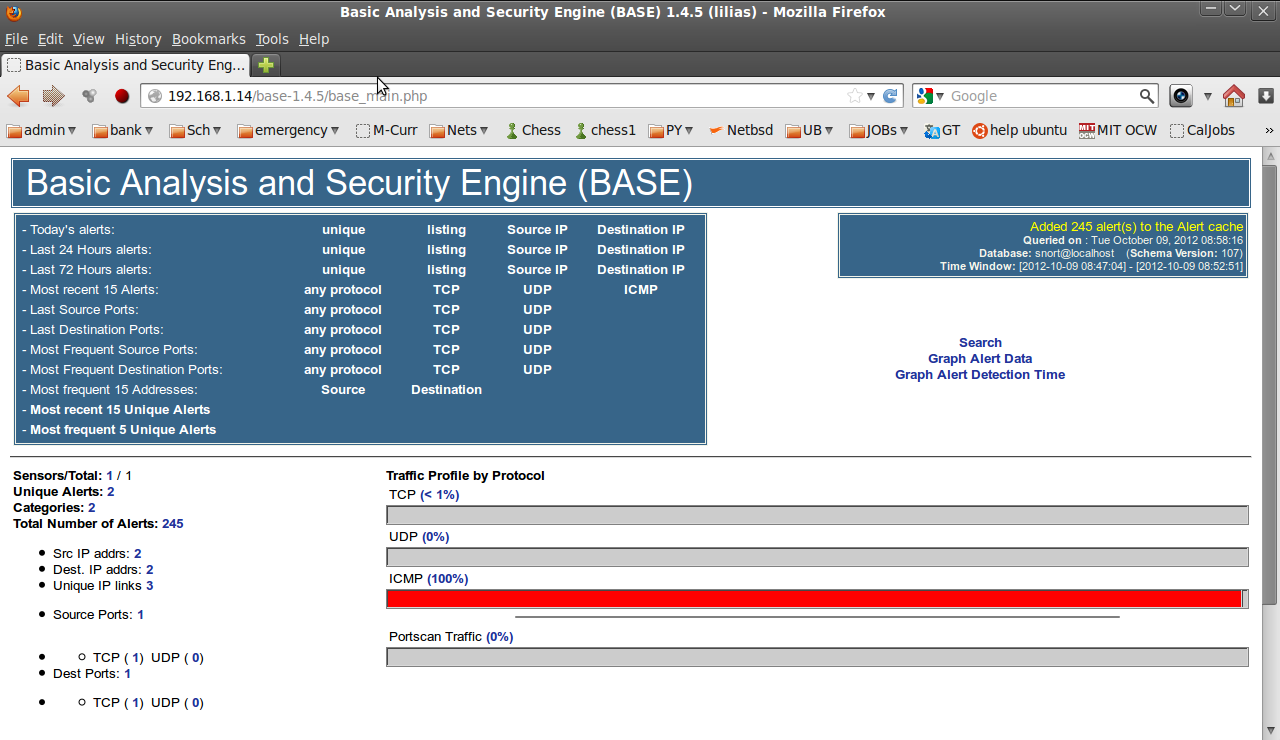Open the Help menu
Image resolution: width=1280 pixels, height=740 pixels.
pos(314,39)
